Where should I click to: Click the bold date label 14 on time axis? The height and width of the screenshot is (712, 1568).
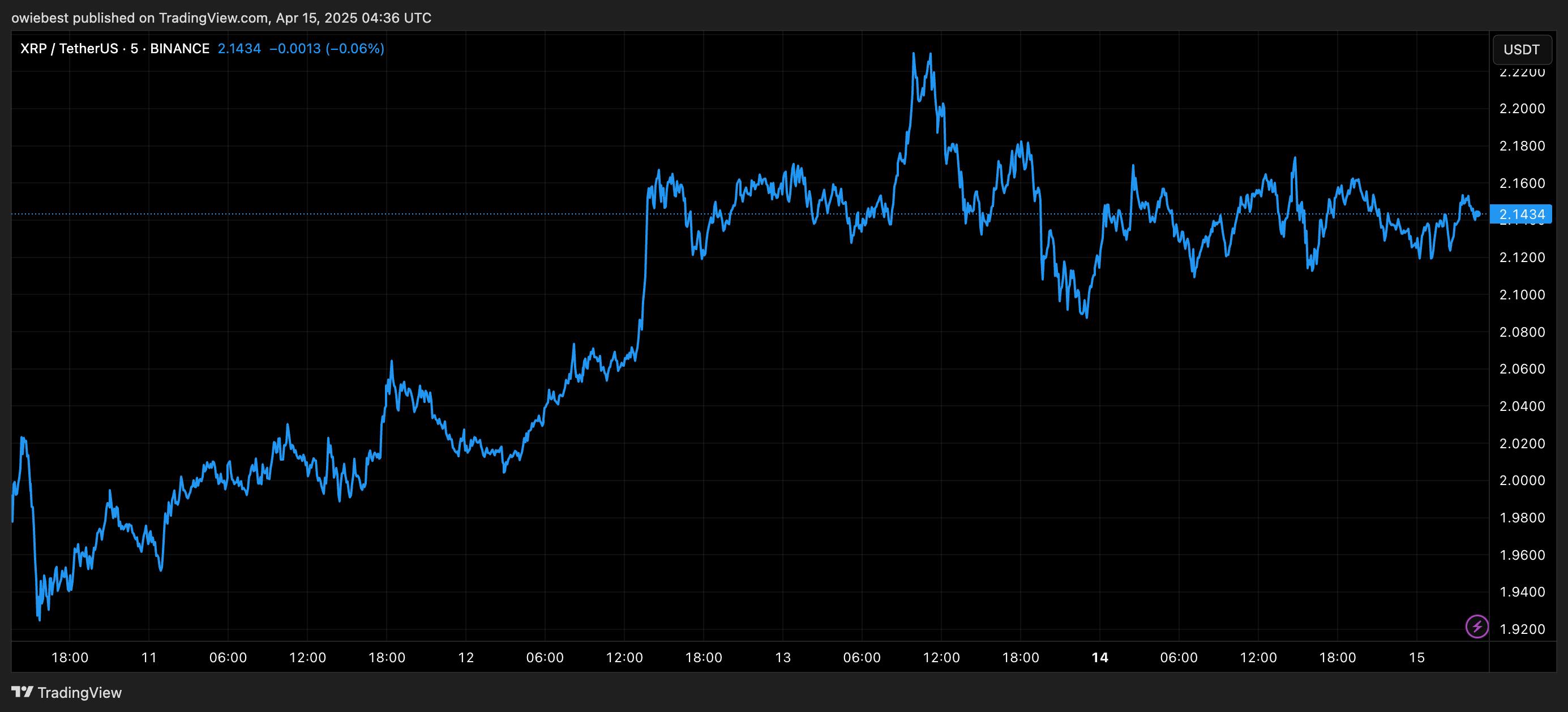click(x=1100, y=657)
